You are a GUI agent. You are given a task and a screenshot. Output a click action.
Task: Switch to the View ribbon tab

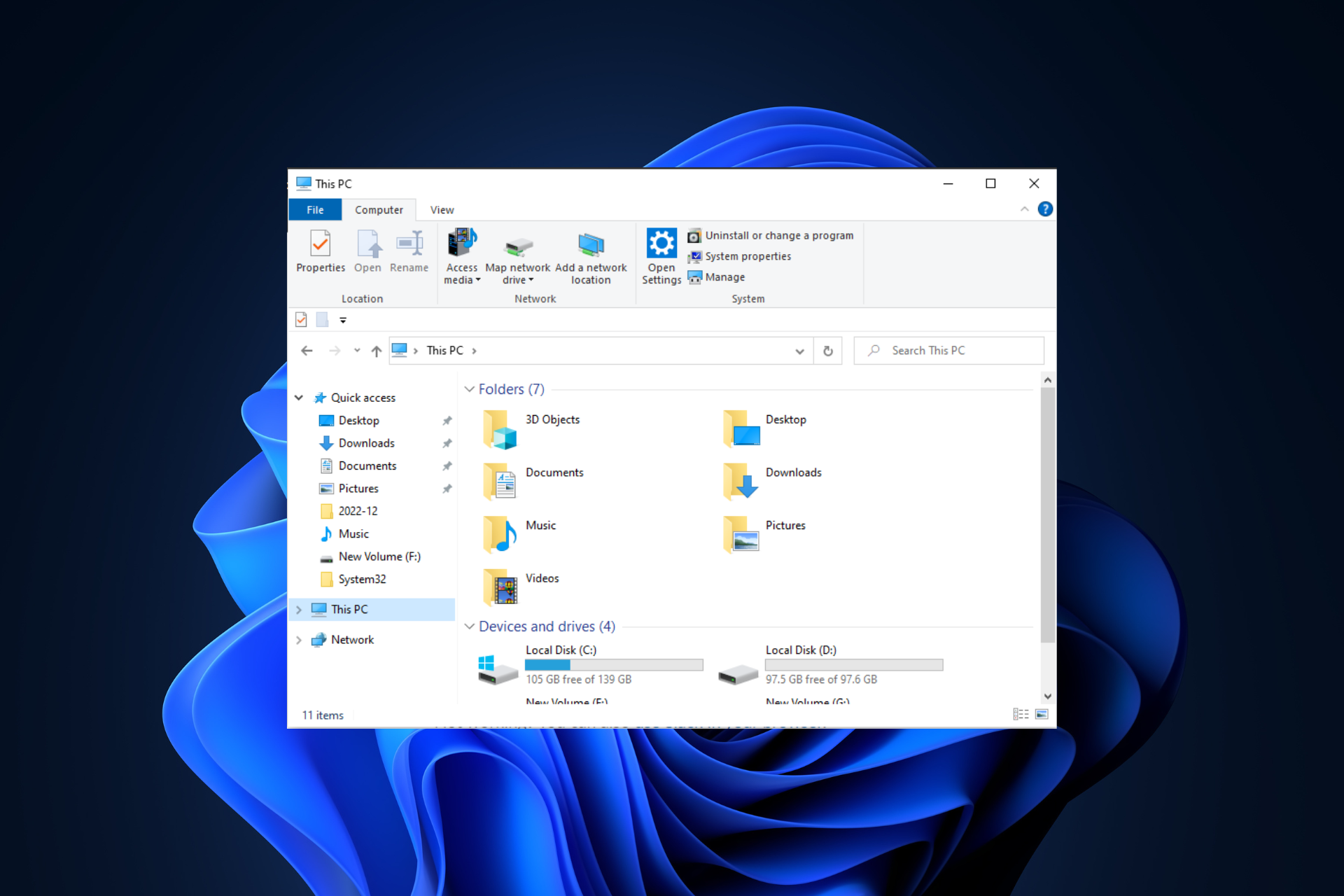[442, 210]
